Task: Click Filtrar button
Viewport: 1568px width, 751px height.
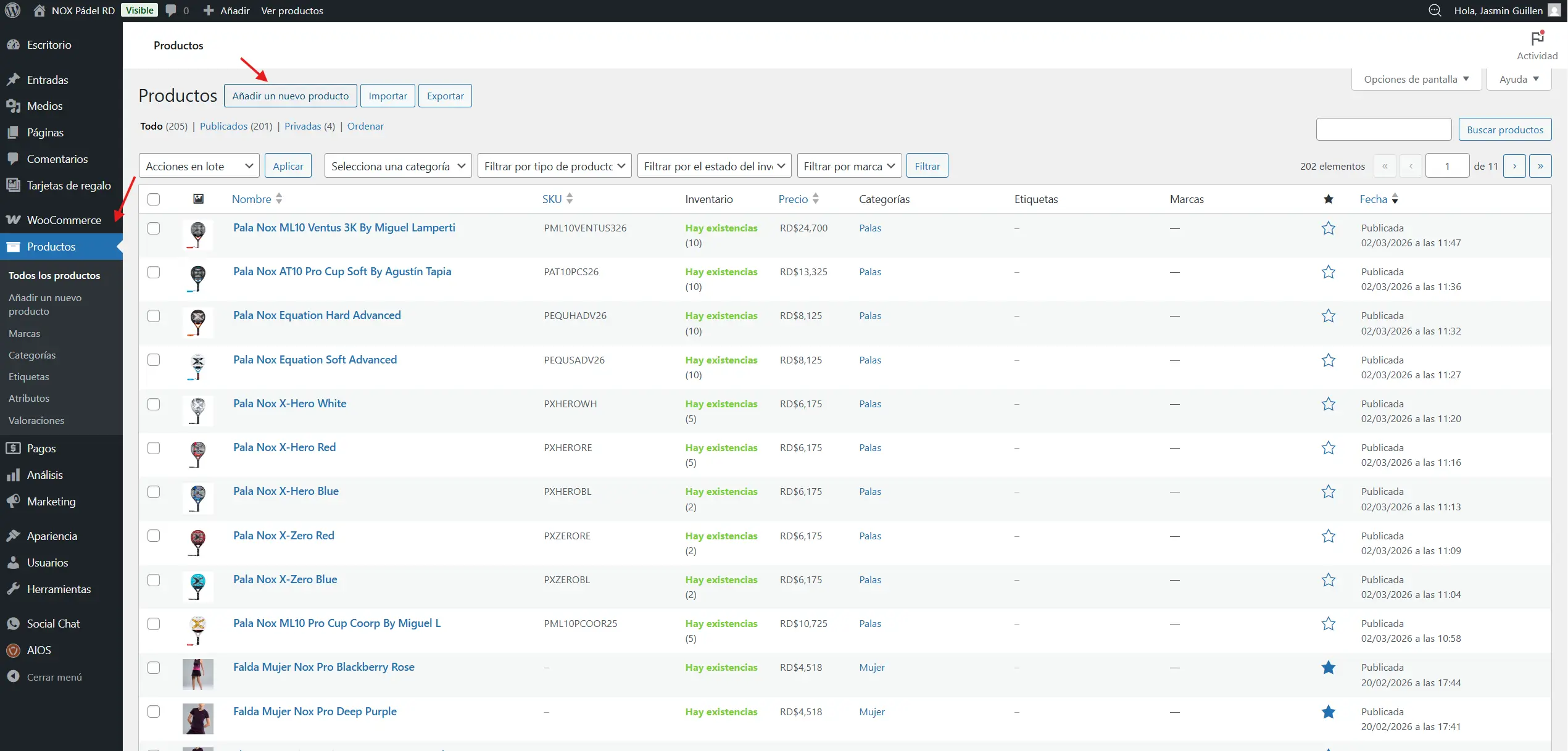Action: pos(927,166)
